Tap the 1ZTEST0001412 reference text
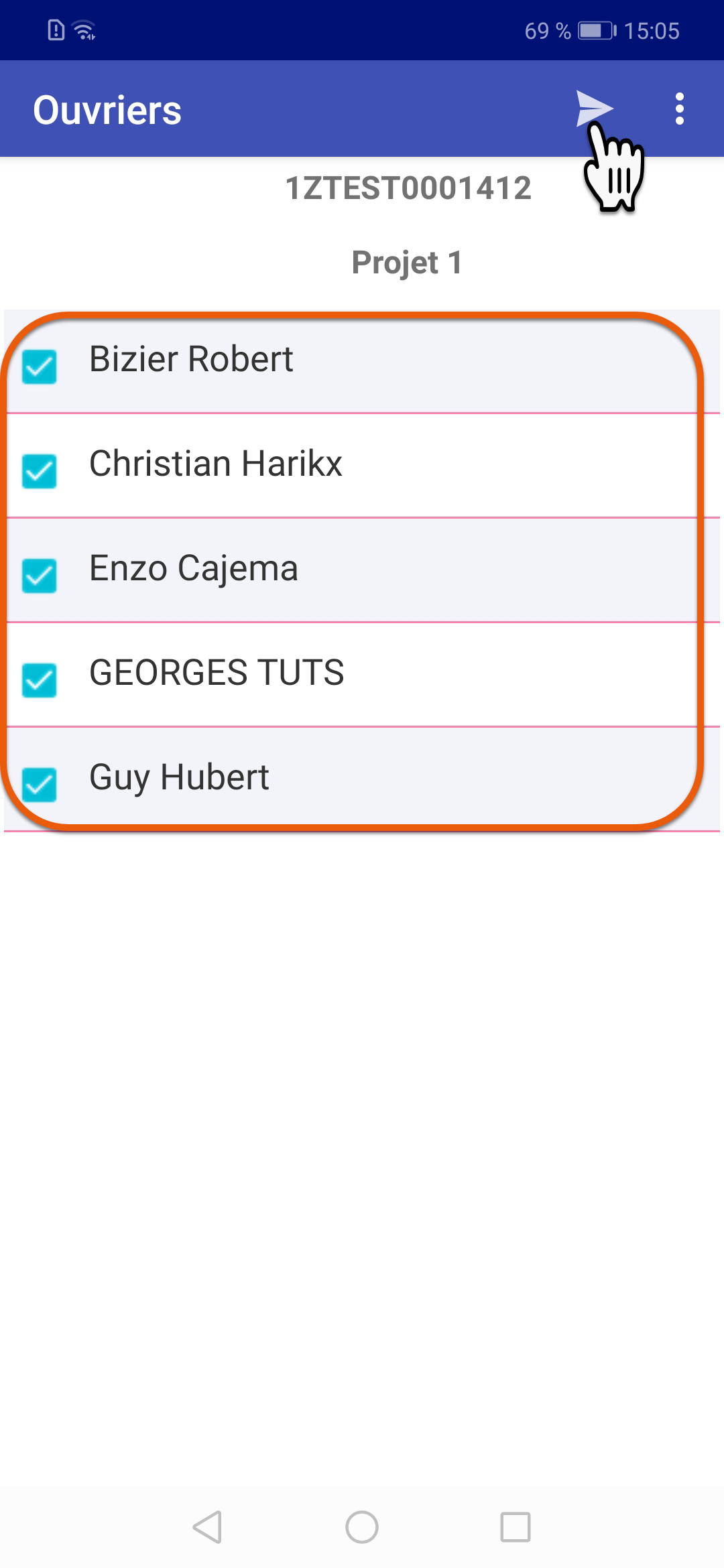724x1568 pixels. pyautogui.click(x=408, y=188)
